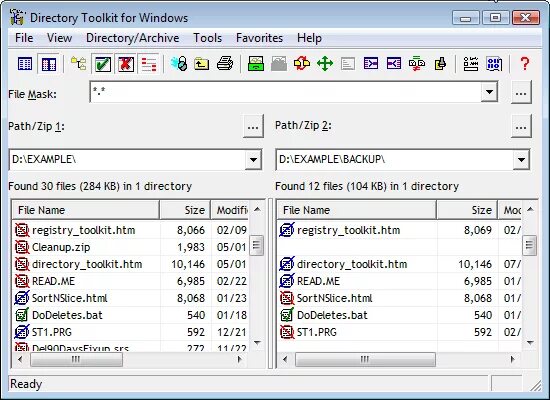Viewport: 550px width, 400px height.
Task: Click the icon beside SortNSlice.html in left pane
Action: 22,298
